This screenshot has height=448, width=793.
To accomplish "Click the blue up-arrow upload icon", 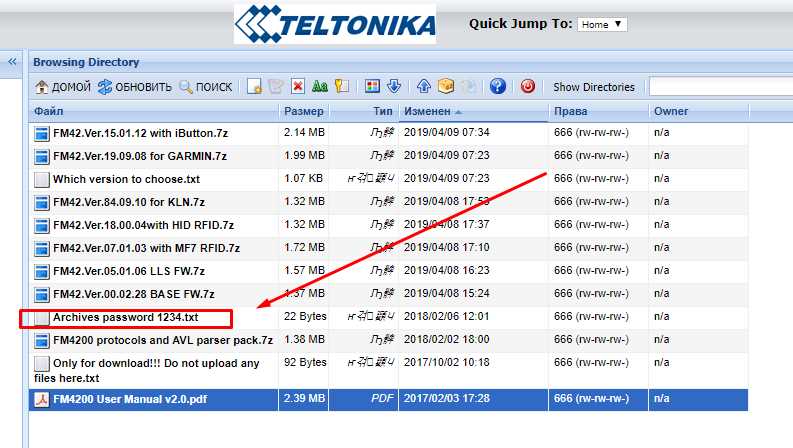I will 423,87.
